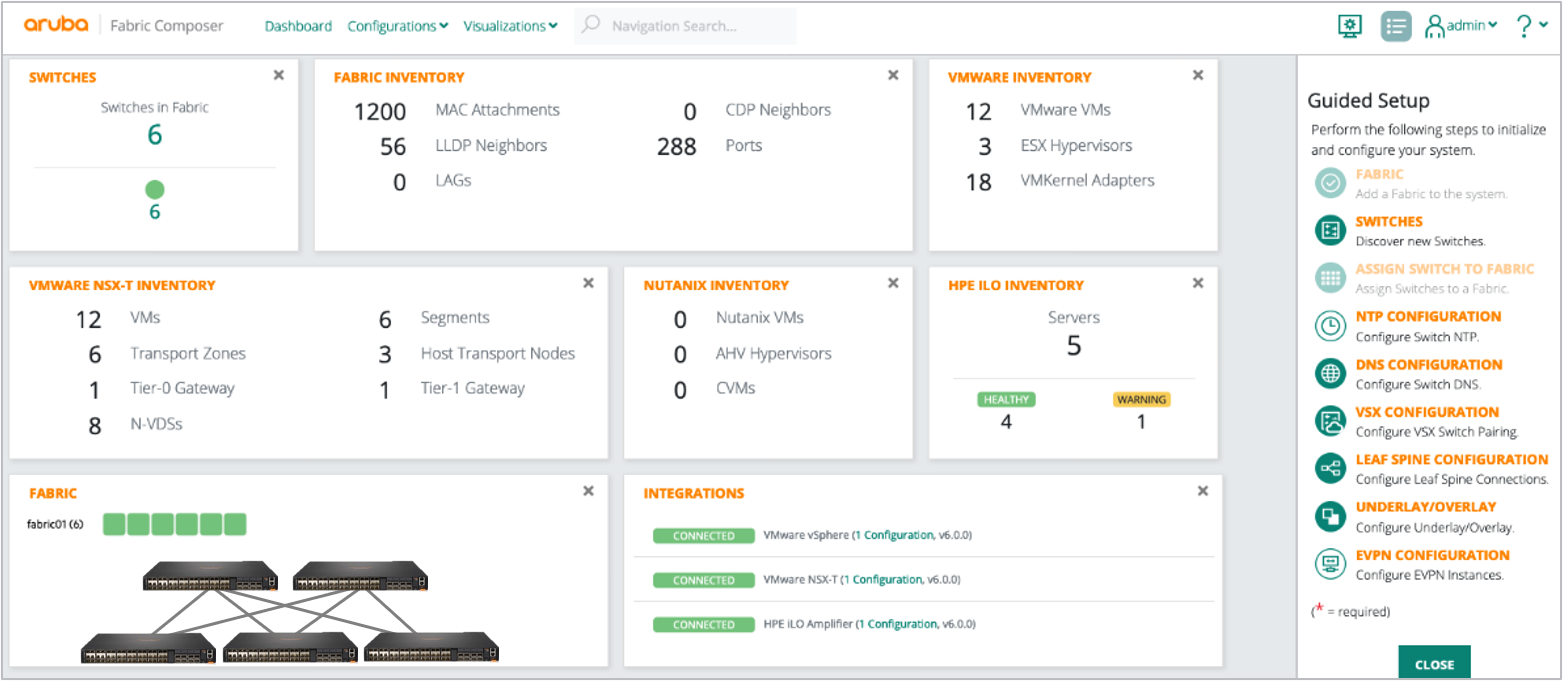Screen dimensions: 1563x681
Task: Click the Underlay/Overlay icon
Action: 1330,516
